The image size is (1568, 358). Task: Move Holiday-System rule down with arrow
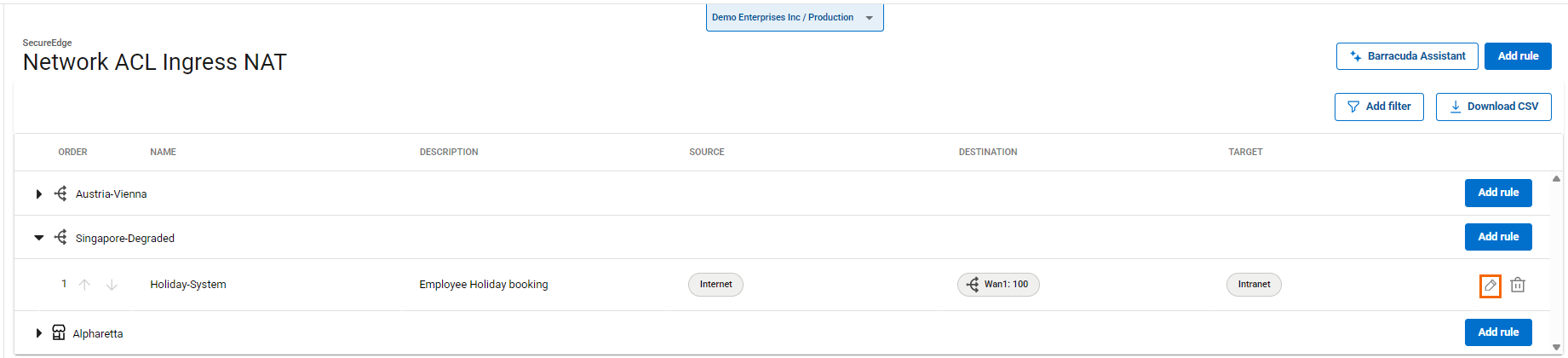tap(112, 285)
